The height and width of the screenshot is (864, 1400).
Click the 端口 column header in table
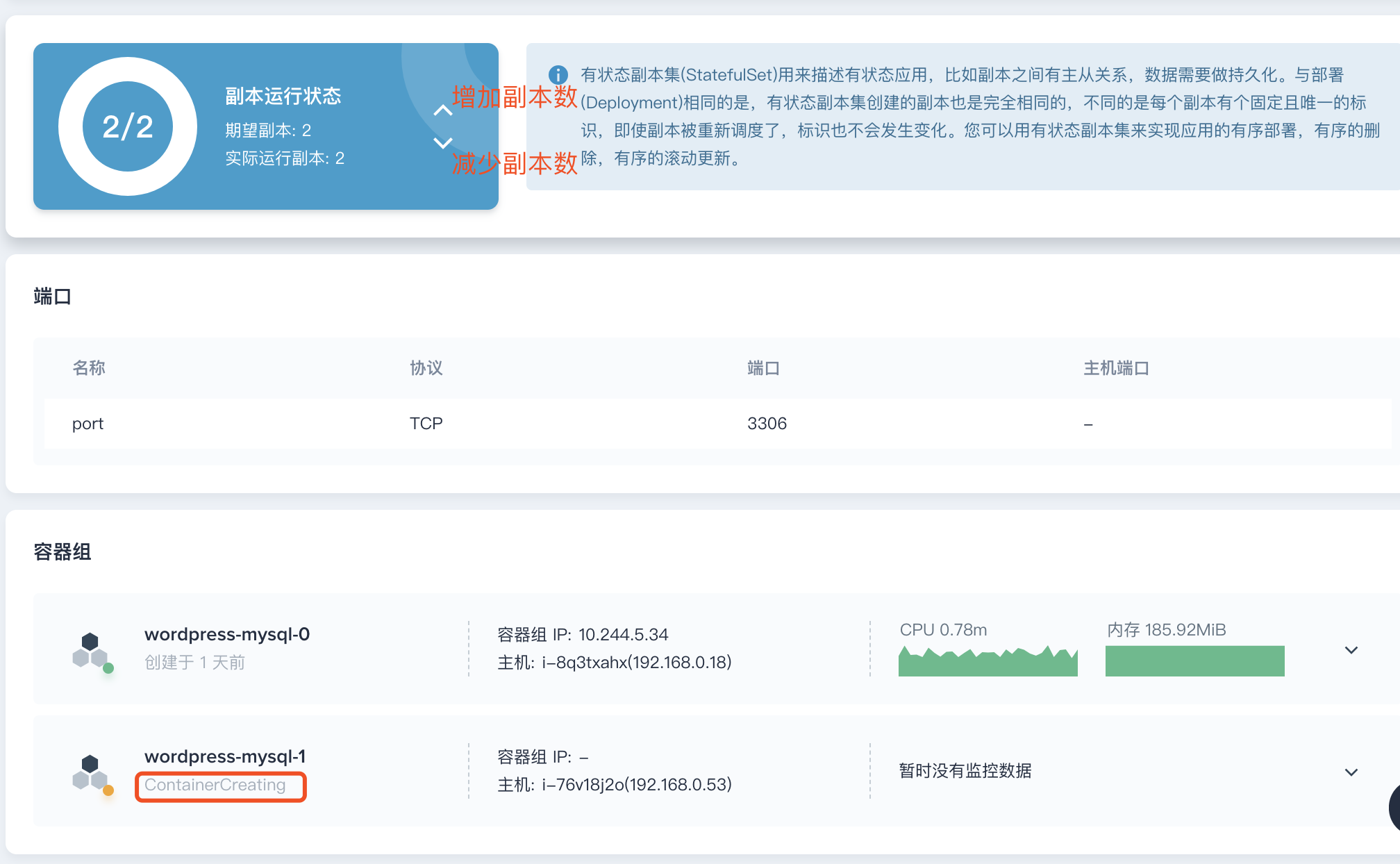point(764,368)
